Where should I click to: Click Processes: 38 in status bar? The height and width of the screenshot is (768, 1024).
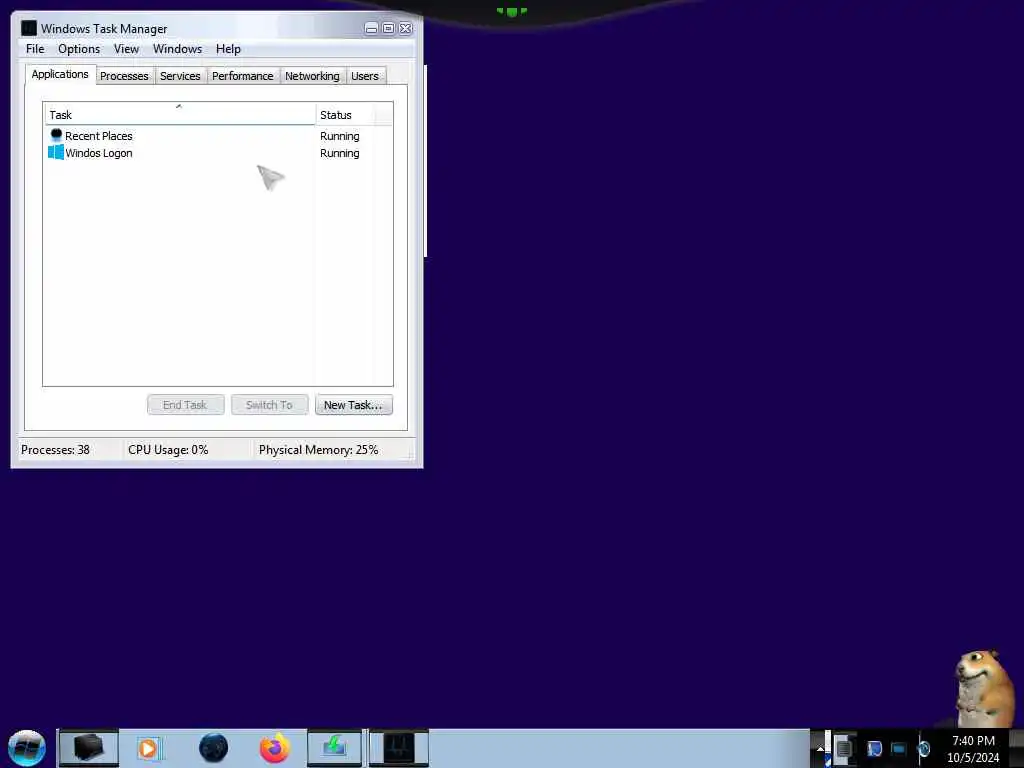tap(56, 450)
